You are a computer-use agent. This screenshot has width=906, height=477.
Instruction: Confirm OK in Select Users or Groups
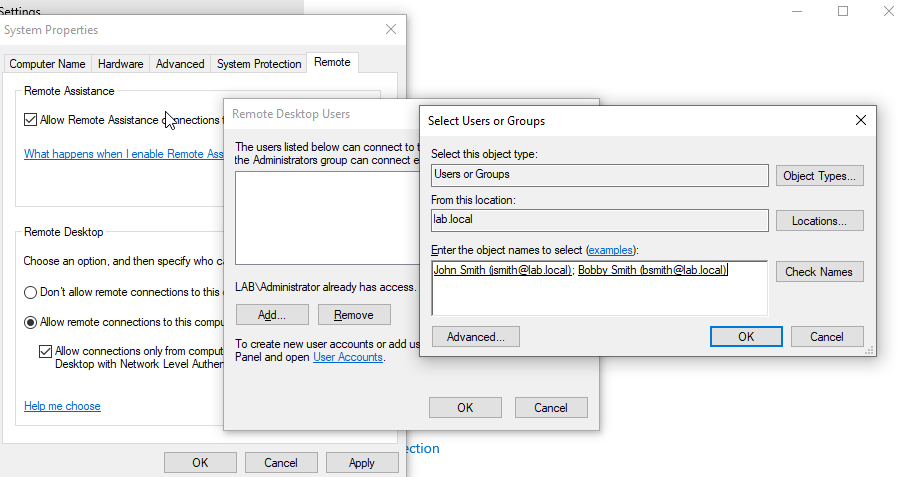point(745,337)
